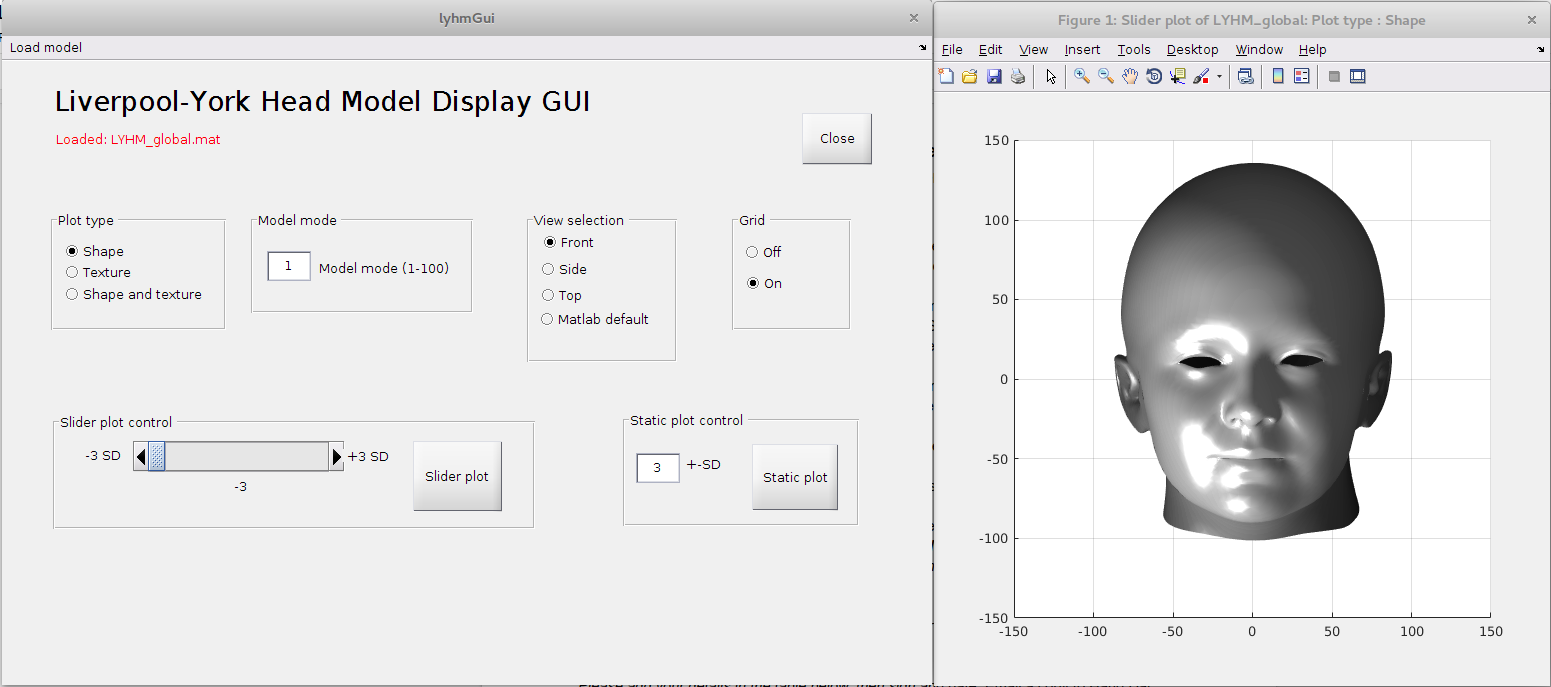Click the slider's right arrow stepper
The width and height of the screenshot is (1551, 687).
tap(336, 457)
